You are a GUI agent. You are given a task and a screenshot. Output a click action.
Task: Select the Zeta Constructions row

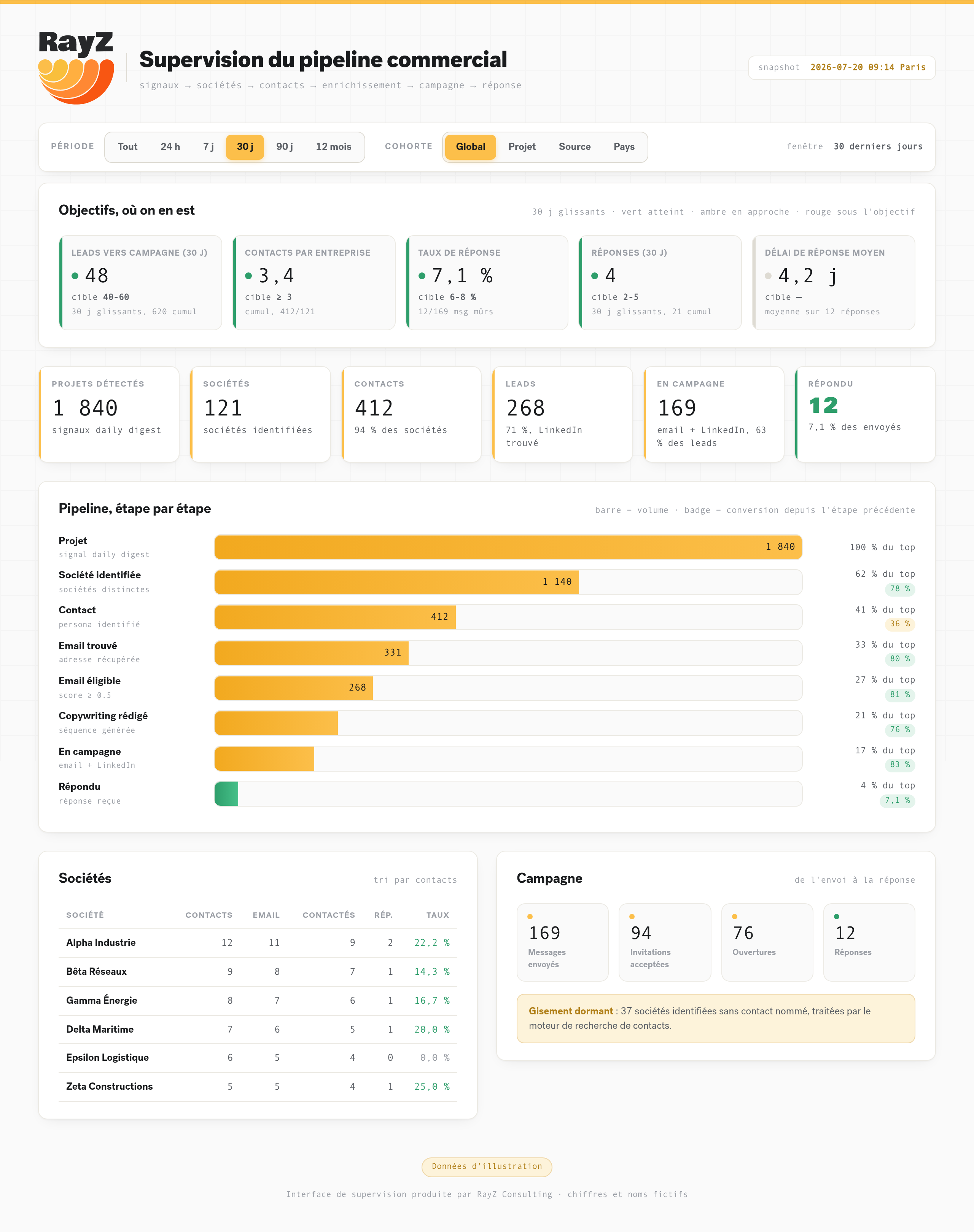pyautogui.click(x=258, y=1087)
